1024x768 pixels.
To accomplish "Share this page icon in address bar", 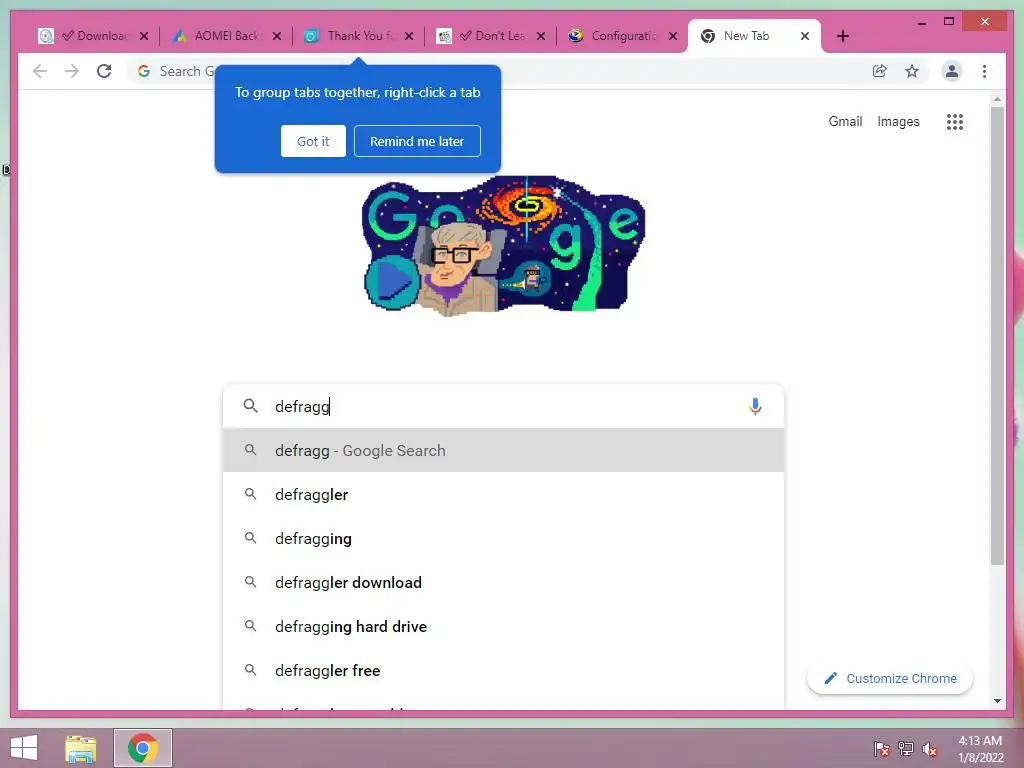I will point(880,71).
